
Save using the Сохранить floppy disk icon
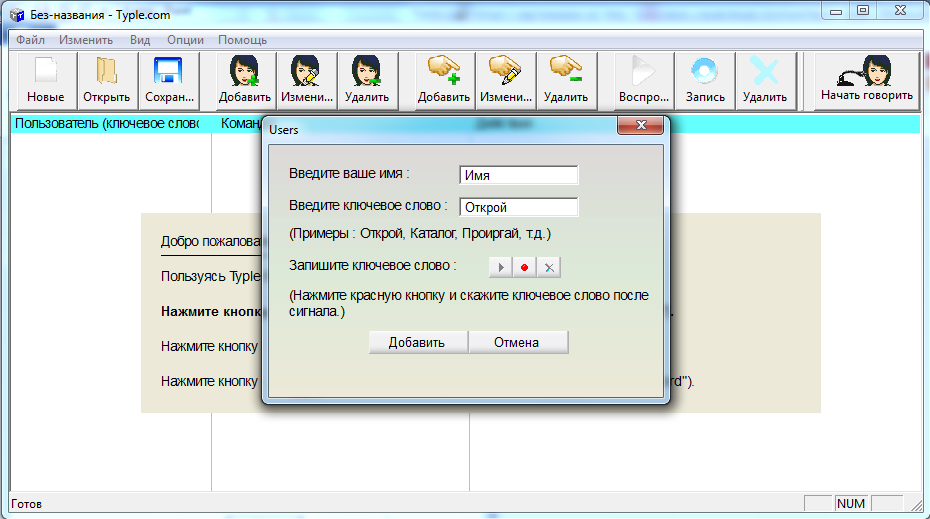coord(167,80)
